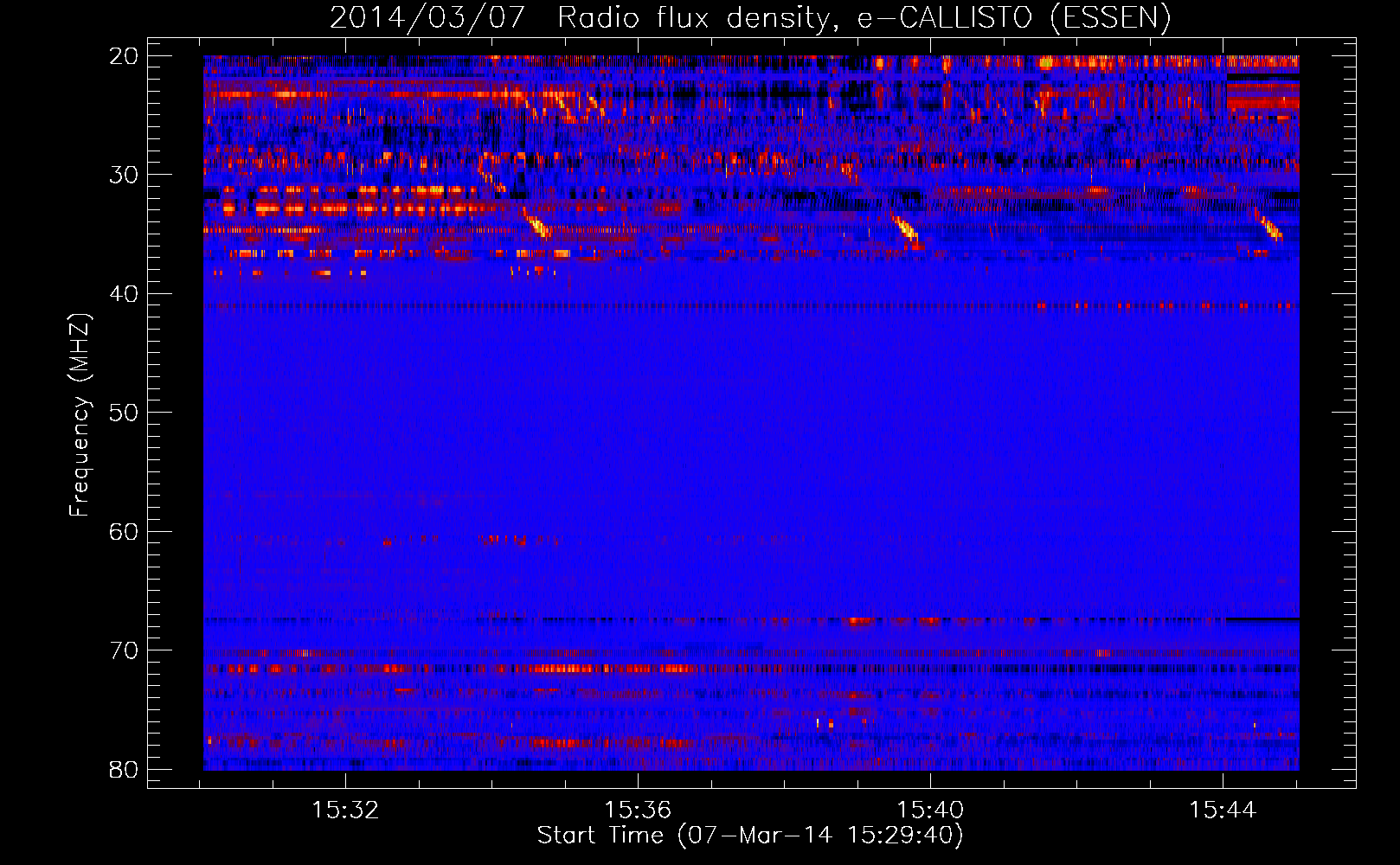This screenshot has height=865, width=1400.
Task: Click the 20 MHz frequency tick label
Action: (124, 56)
